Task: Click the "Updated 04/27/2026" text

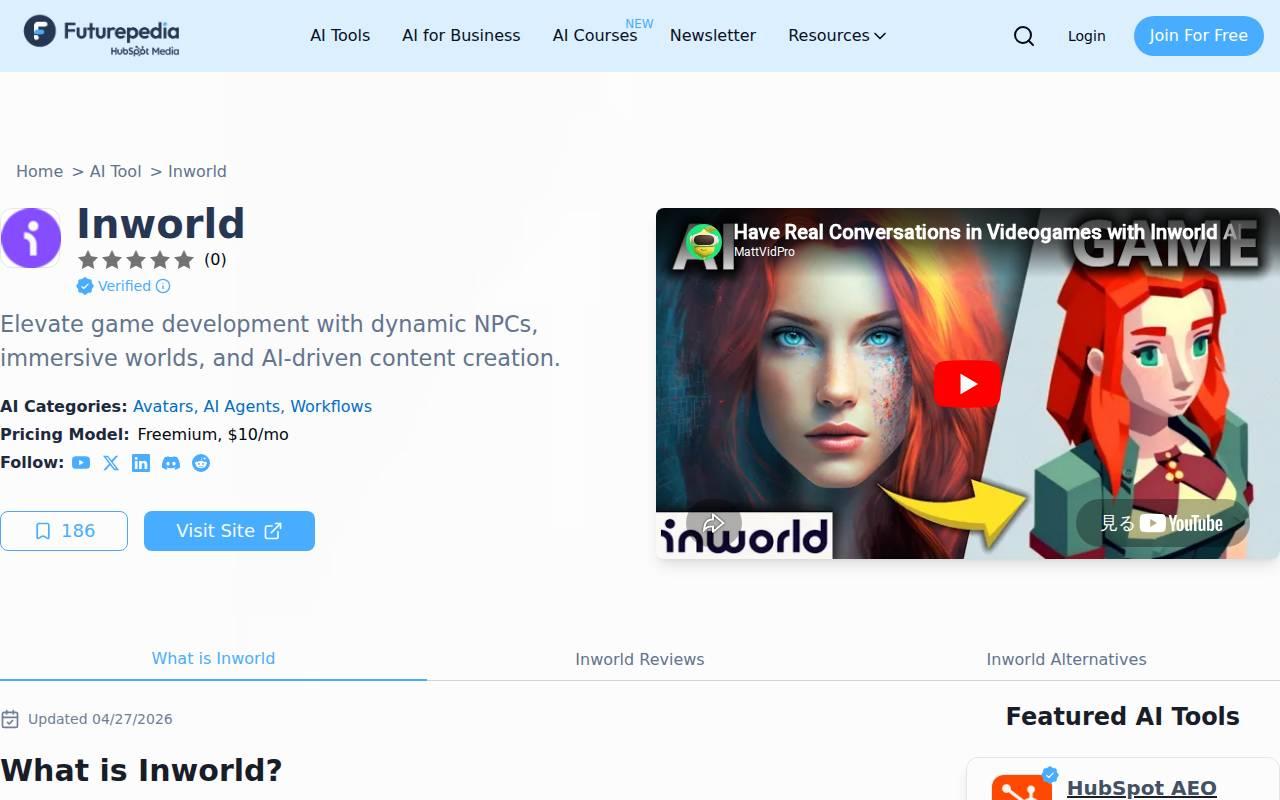Action: point(100,719)
